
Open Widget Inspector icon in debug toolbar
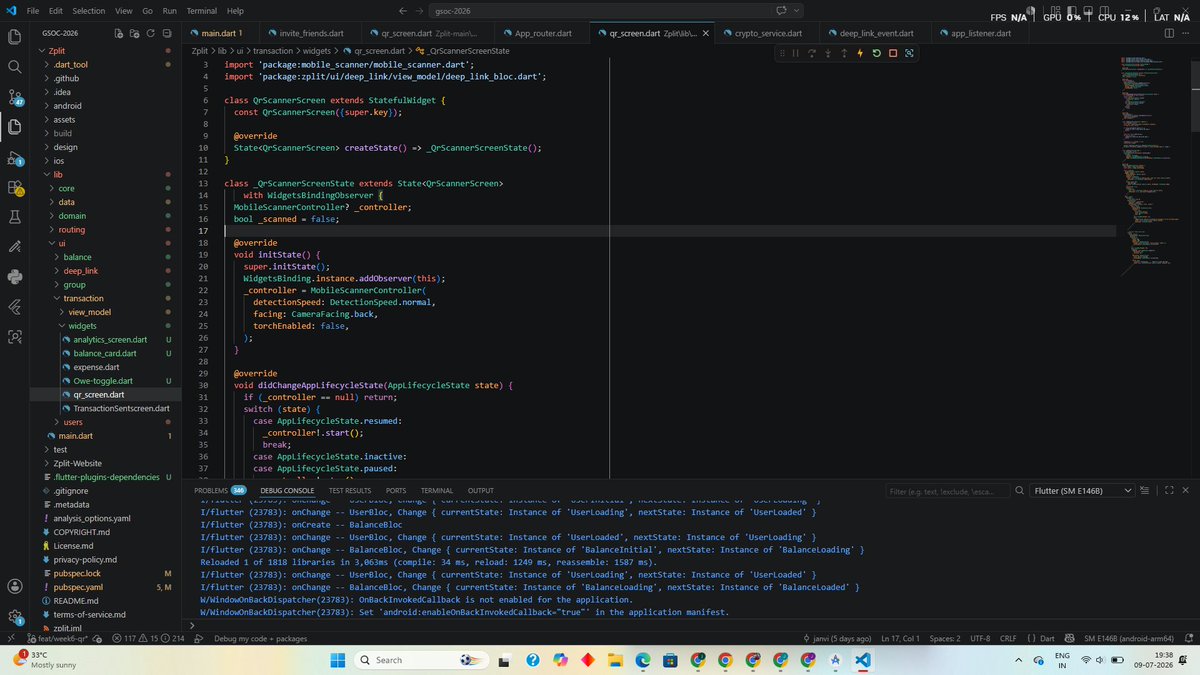909,53
